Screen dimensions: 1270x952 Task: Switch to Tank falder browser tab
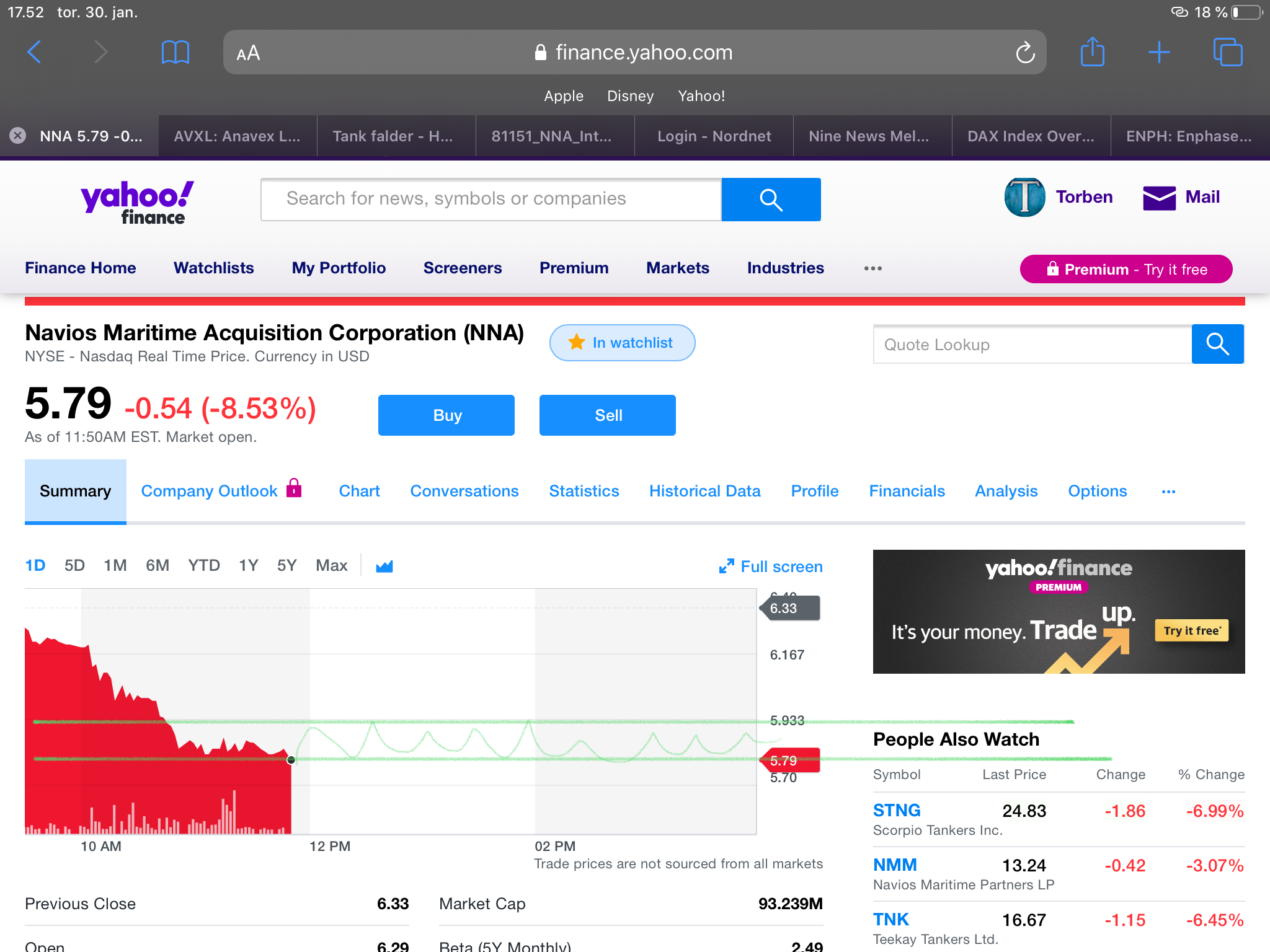396,136
